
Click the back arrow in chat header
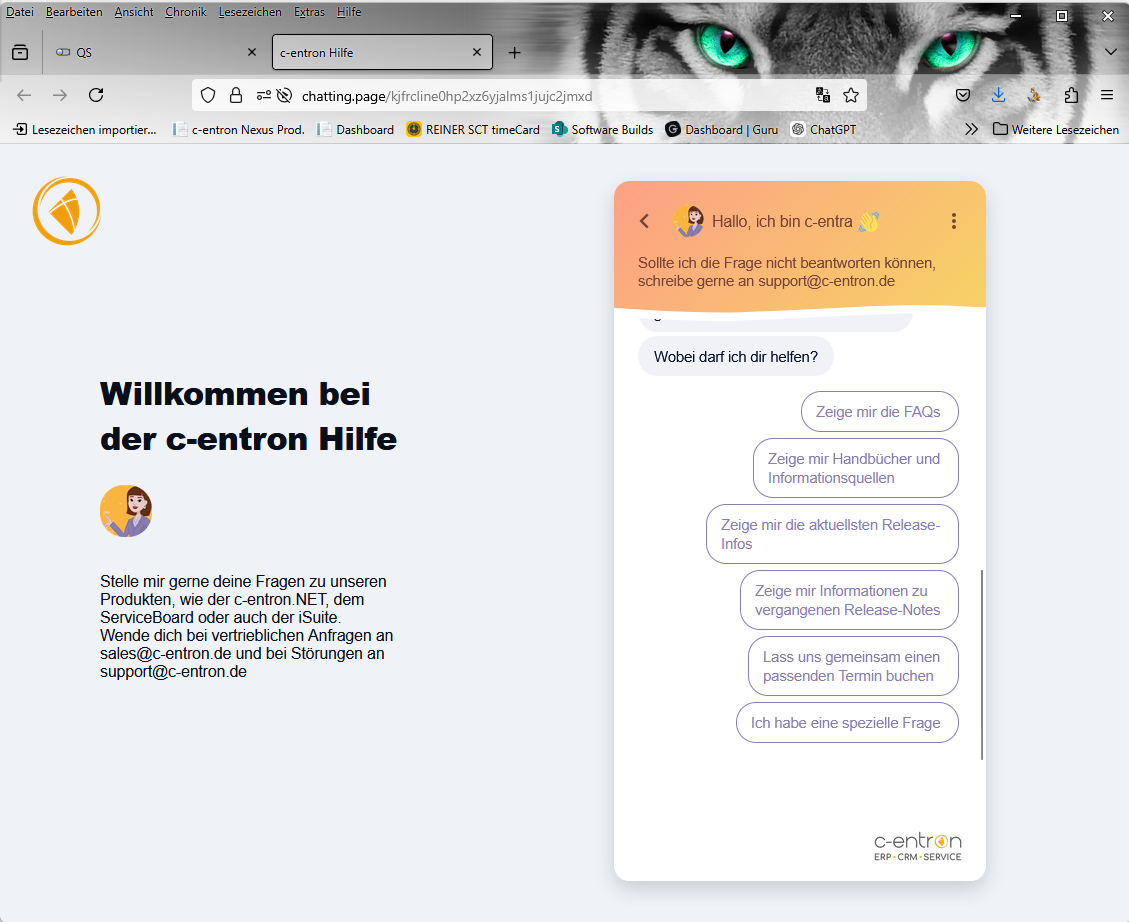(645, 221)
